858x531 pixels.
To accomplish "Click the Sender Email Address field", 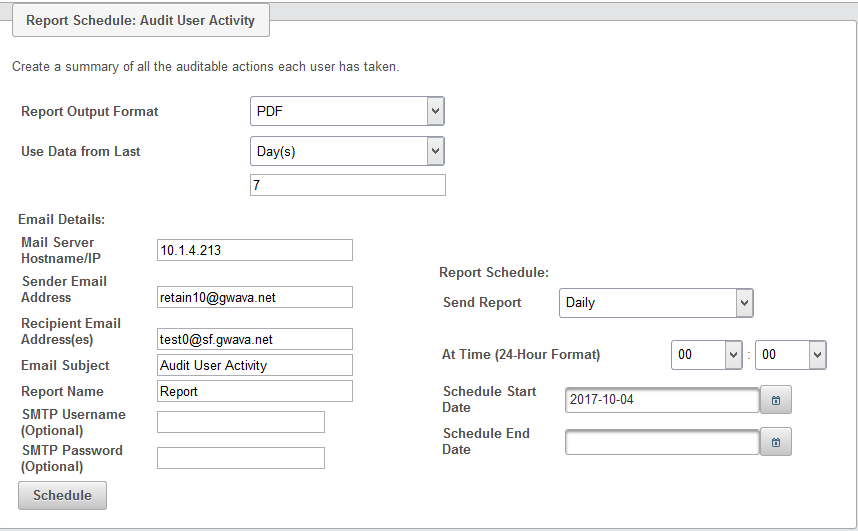I will pos(255,297).
